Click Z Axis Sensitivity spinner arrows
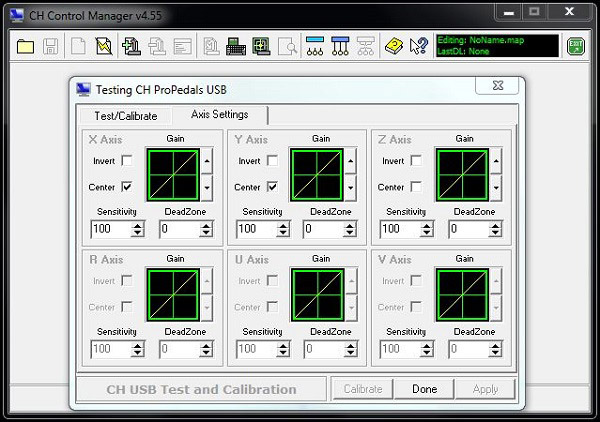Image resolution: width=600 pixels, height=422 pixels. point(427,229)
